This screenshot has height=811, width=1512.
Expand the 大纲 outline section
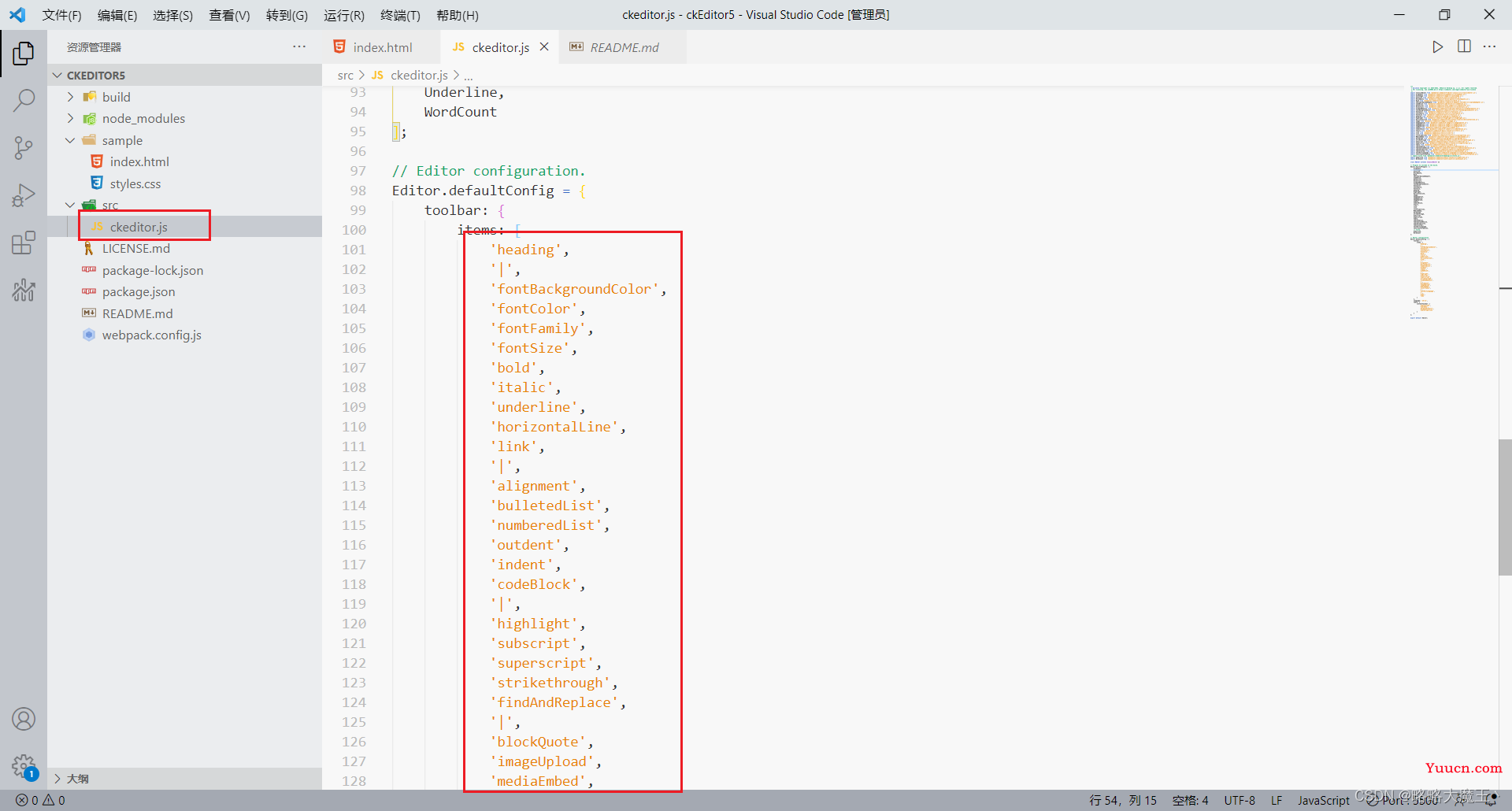coord(185,778)
